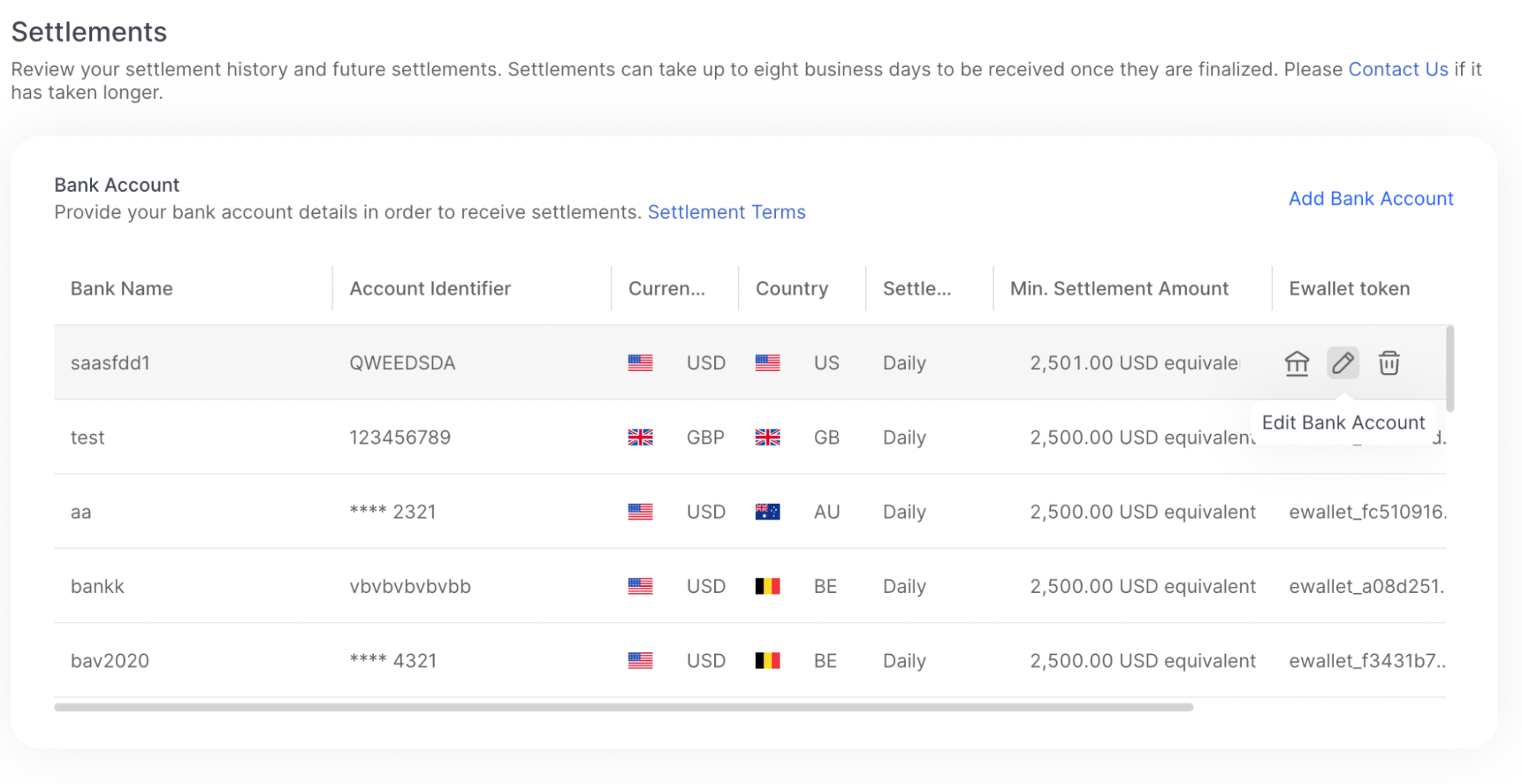Click the Min. Settlement Amount header
Image resolution: width=1522 pixels, height=784 pixels.
(x=1119, y=288)
